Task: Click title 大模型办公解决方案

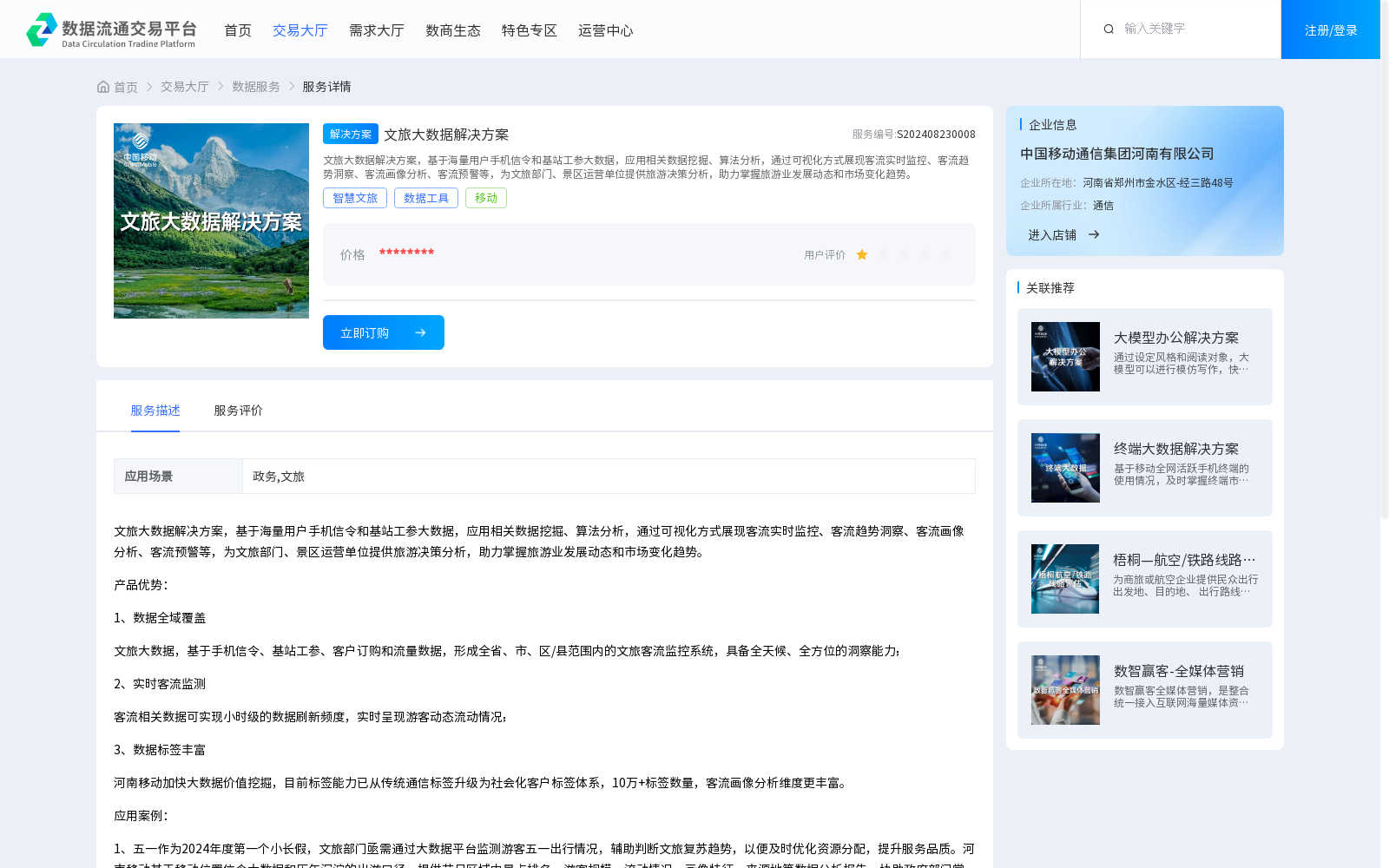Action: click(x=1176, y=338)
